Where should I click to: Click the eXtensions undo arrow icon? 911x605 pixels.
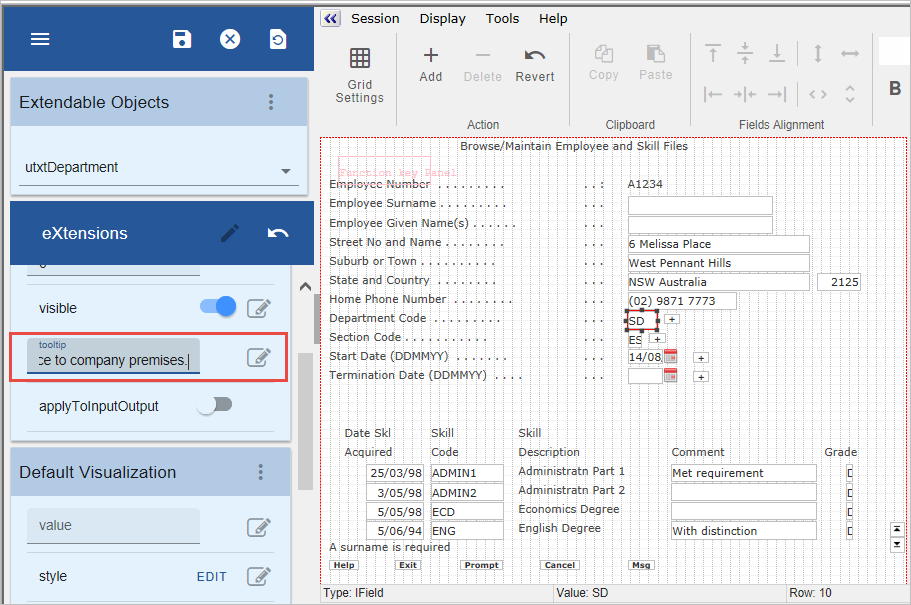(x=278, y=233)
